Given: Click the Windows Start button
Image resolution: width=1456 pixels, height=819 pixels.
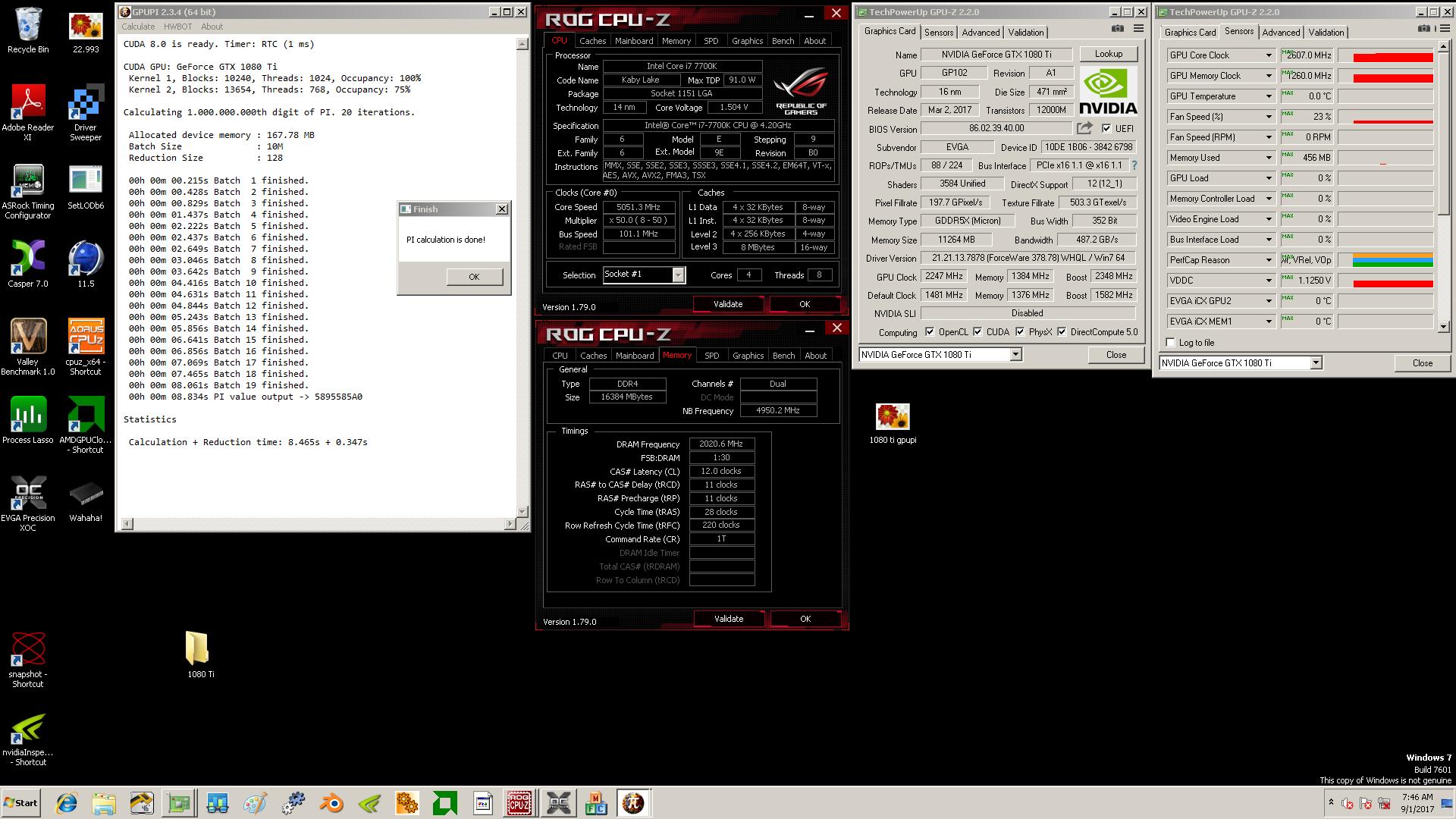Looking at the screenshot, I should pos(21,803).
